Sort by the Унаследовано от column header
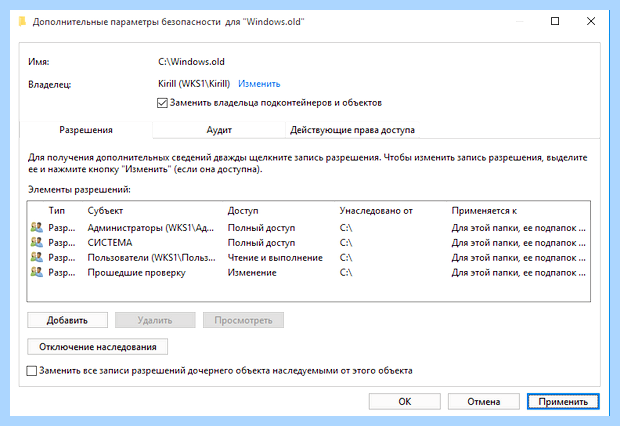The height and width of the screenshot is (426, 620). point(376,210)
